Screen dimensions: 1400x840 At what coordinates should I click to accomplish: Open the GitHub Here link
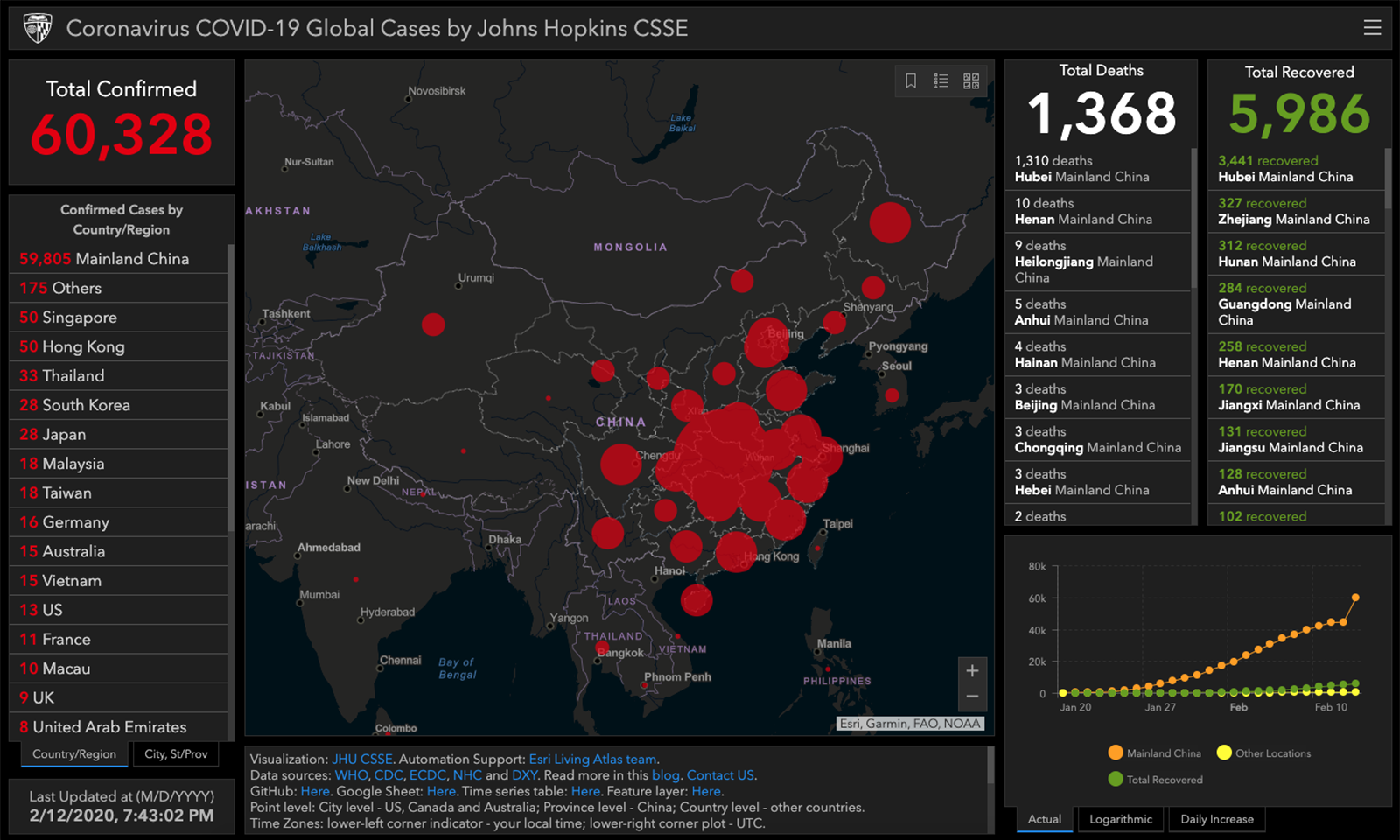coord(315,791)
